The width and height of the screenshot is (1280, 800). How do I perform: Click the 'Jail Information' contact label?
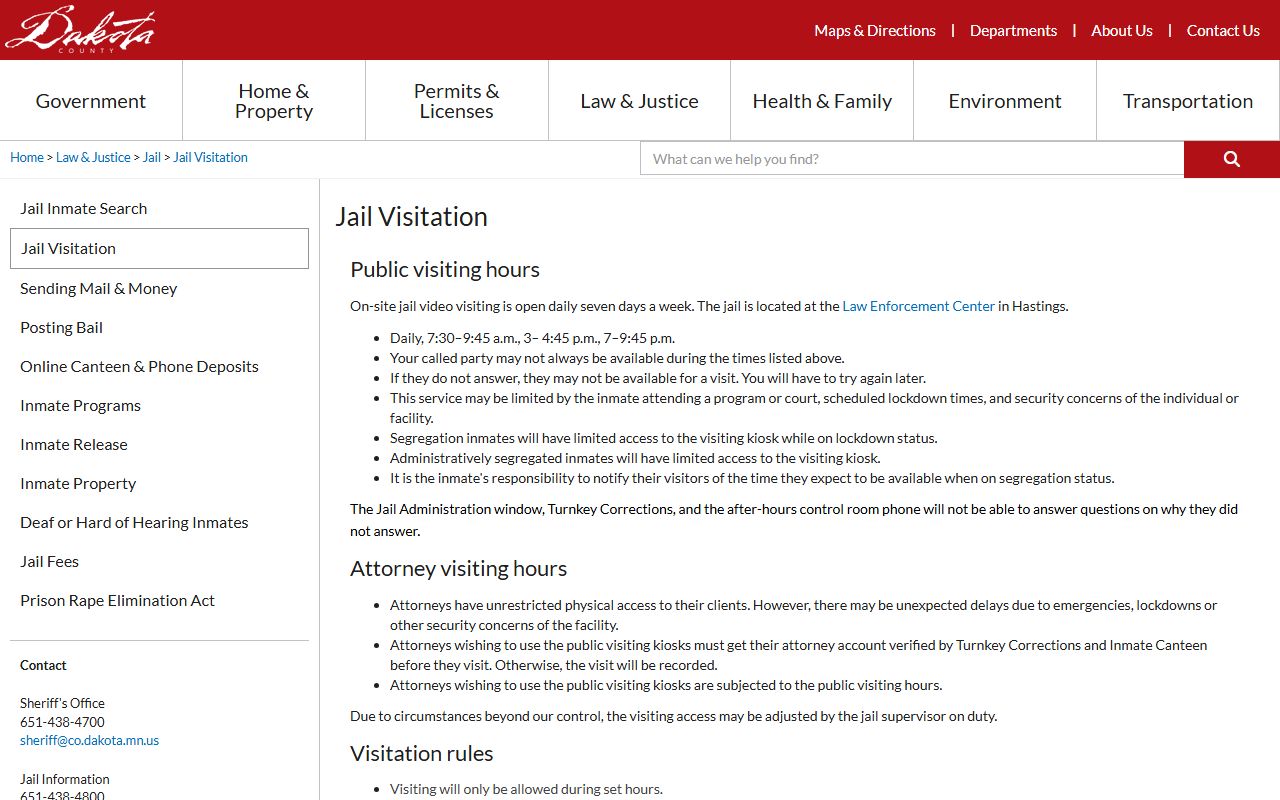[x=65, y=779]
